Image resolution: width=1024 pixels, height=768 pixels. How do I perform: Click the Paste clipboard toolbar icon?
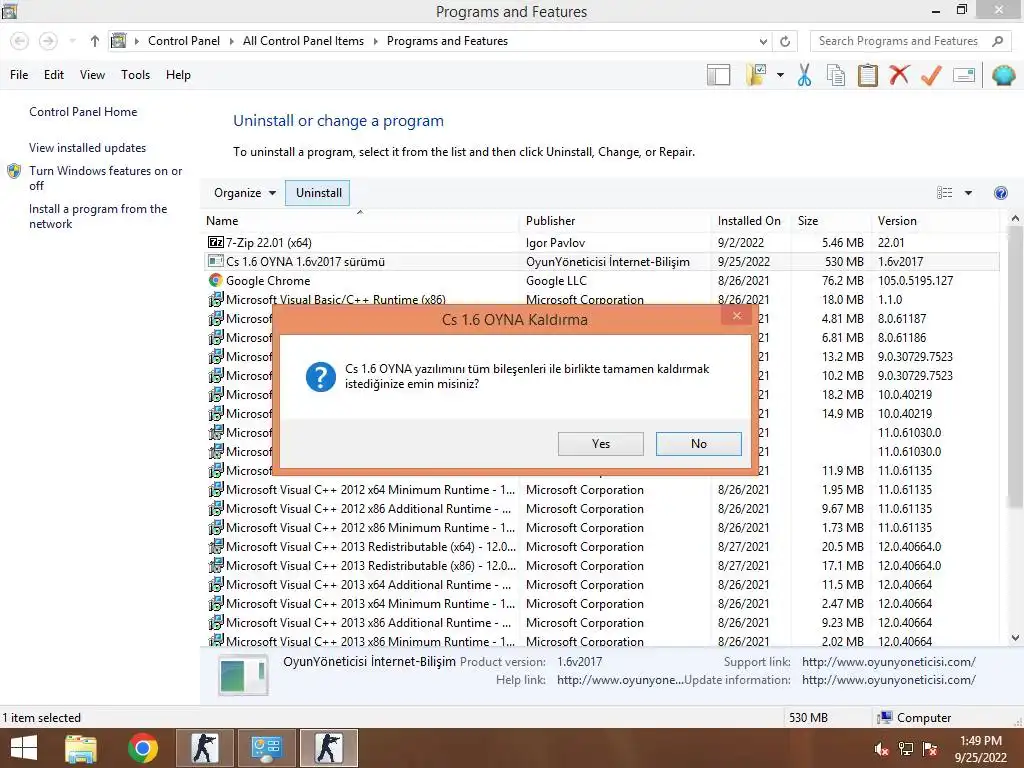(x=867, y=75)
